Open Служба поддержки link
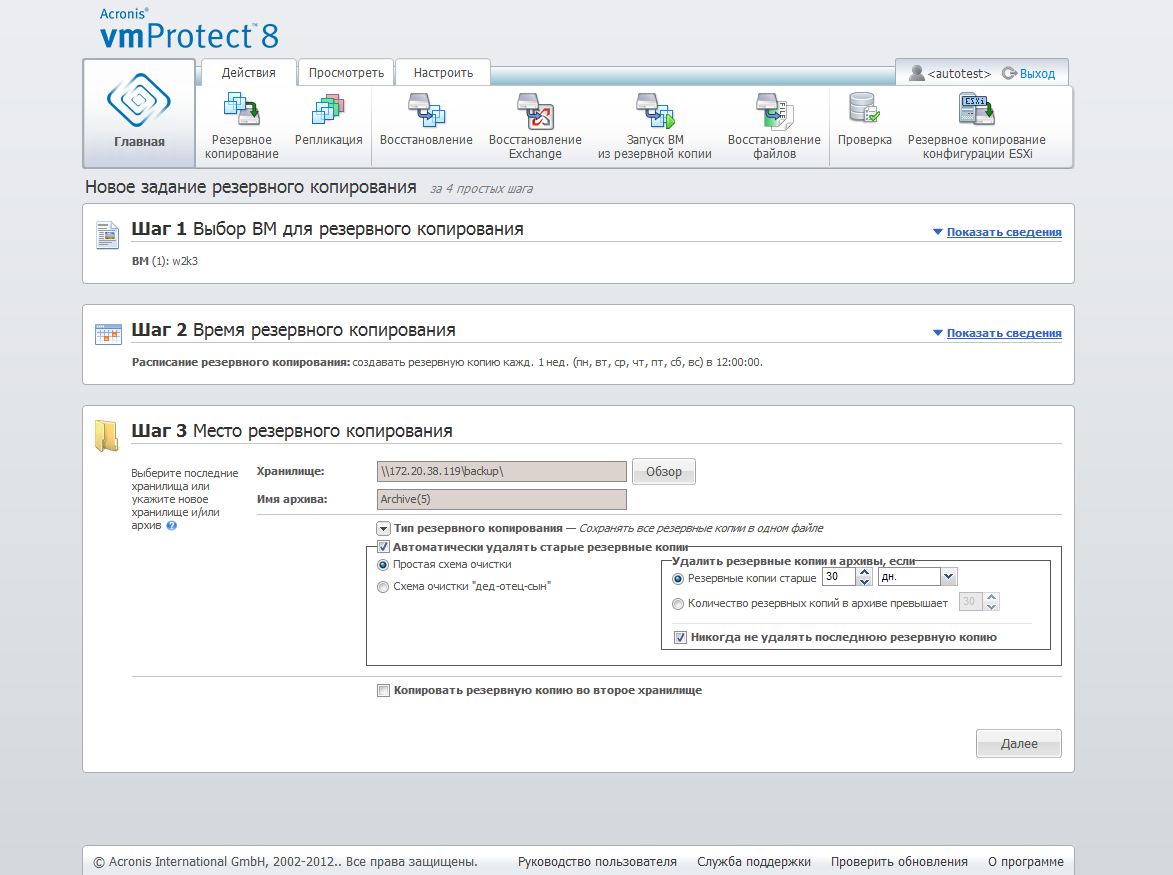Screen dimensions: 1173x875 (x=754, y=862)
